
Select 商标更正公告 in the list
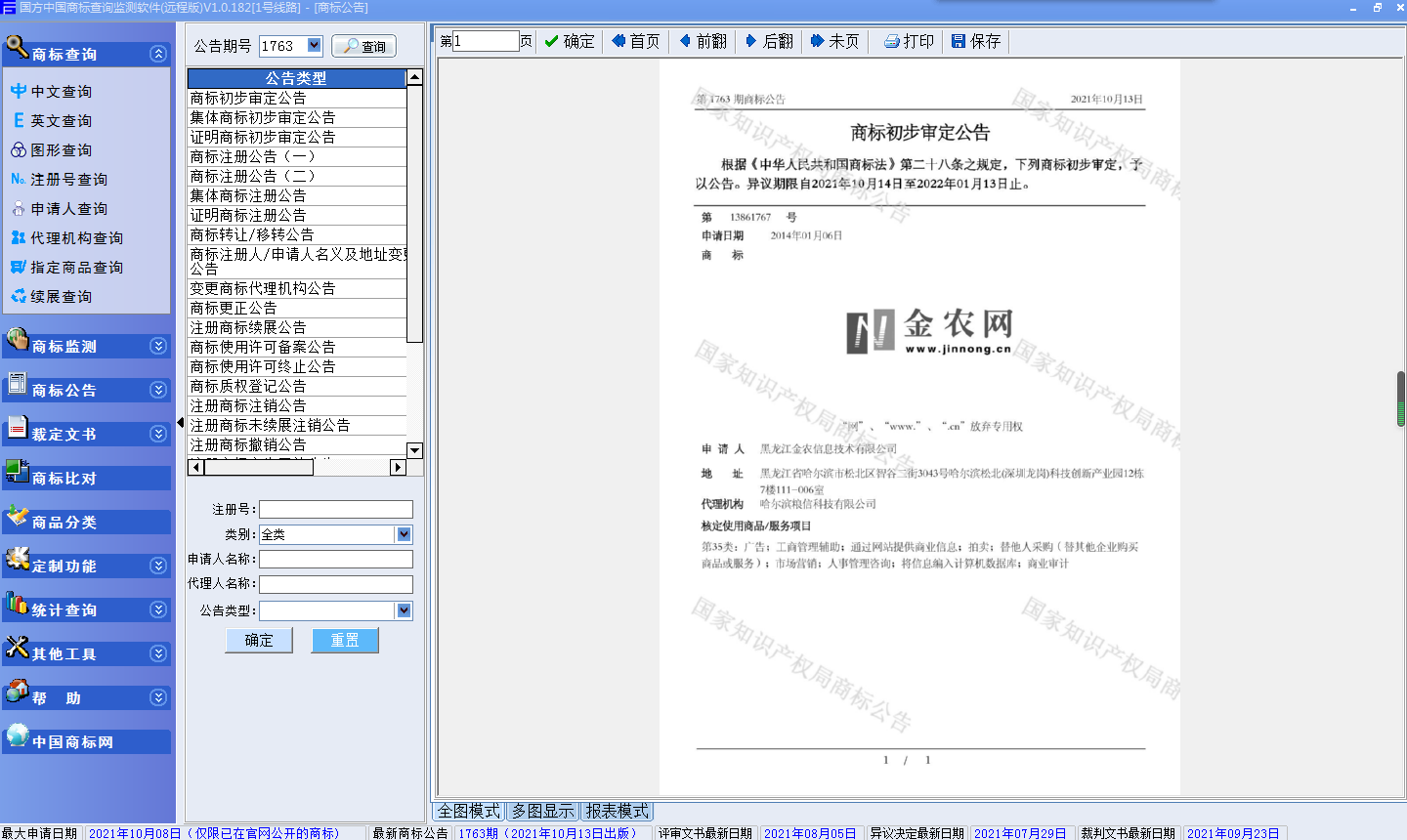(297, 308)
